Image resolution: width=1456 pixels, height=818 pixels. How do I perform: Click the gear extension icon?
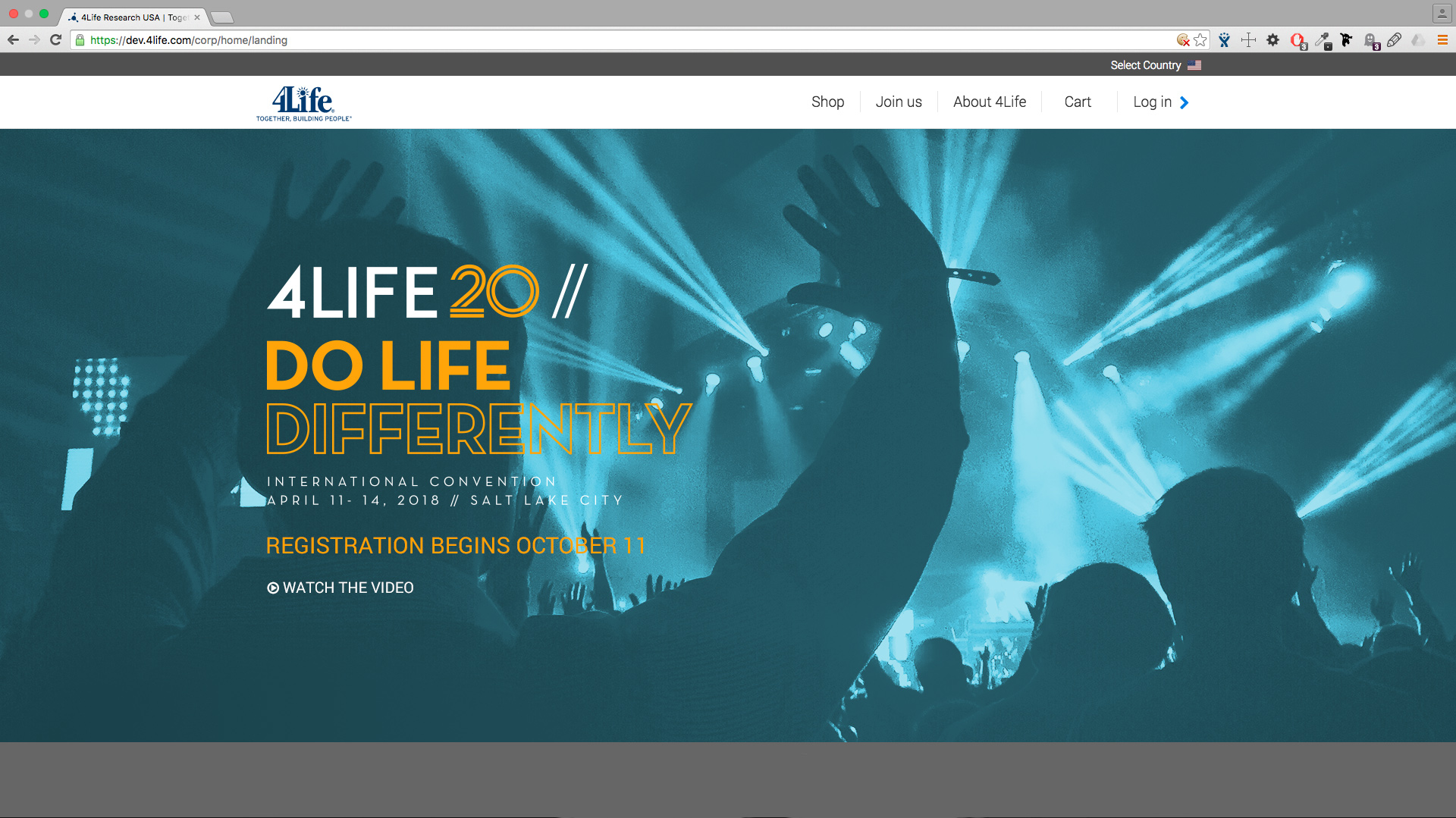(x=1273, y=40)
